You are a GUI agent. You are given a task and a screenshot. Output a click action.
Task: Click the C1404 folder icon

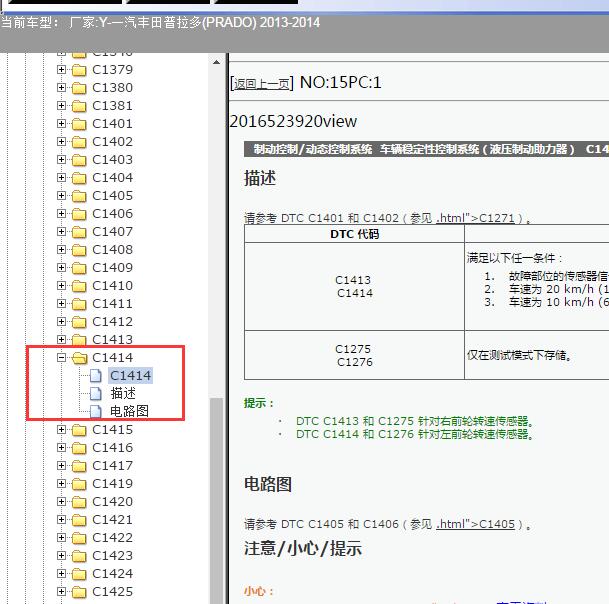tap(79, 178)
